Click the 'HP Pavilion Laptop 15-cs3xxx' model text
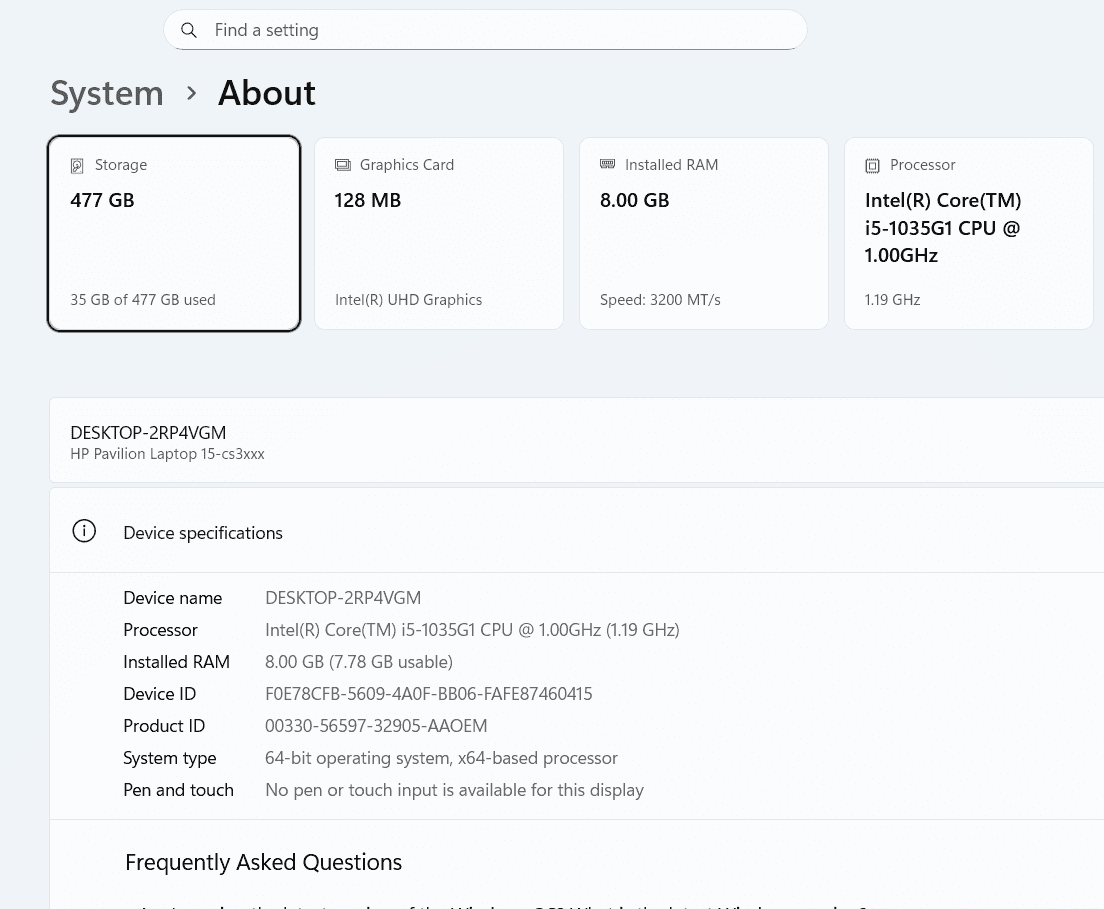 tap(167, 454)
